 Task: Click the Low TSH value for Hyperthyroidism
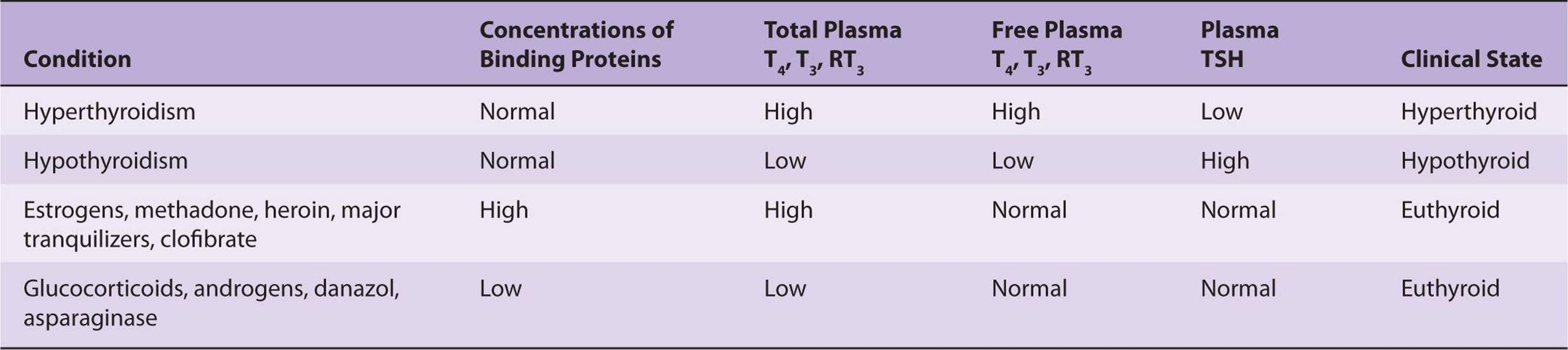(x=1221, y=112)
